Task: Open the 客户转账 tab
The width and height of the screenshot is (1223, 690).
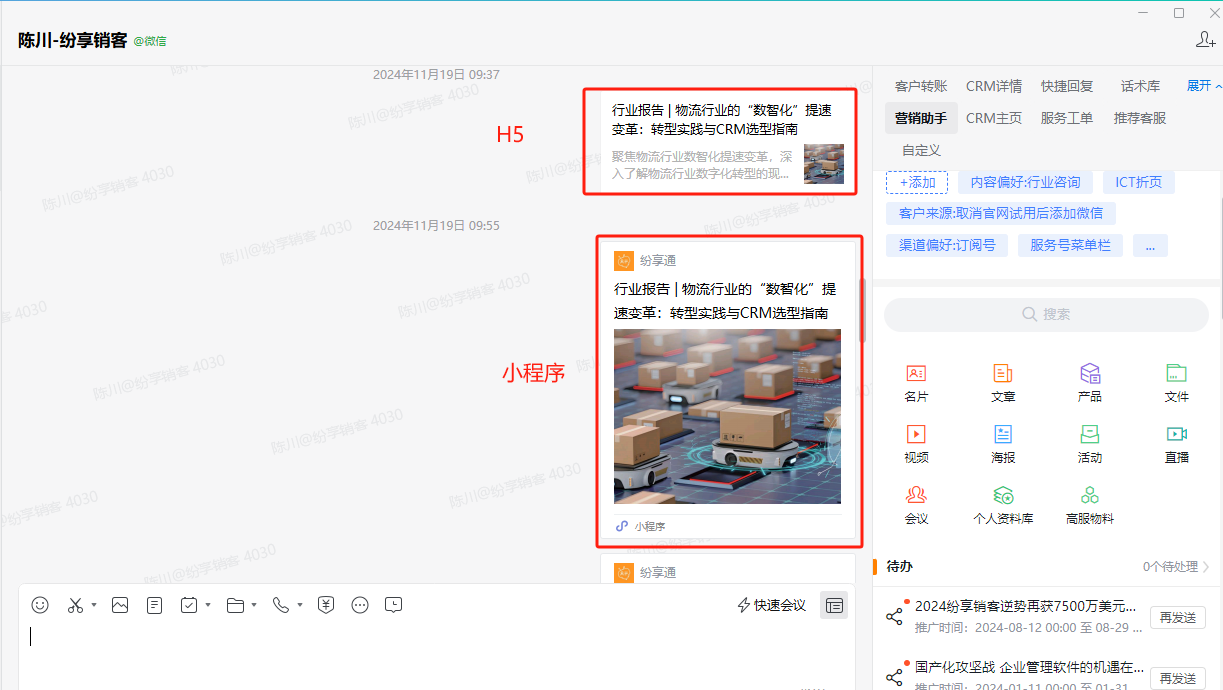Action: (x=921, y=86)
